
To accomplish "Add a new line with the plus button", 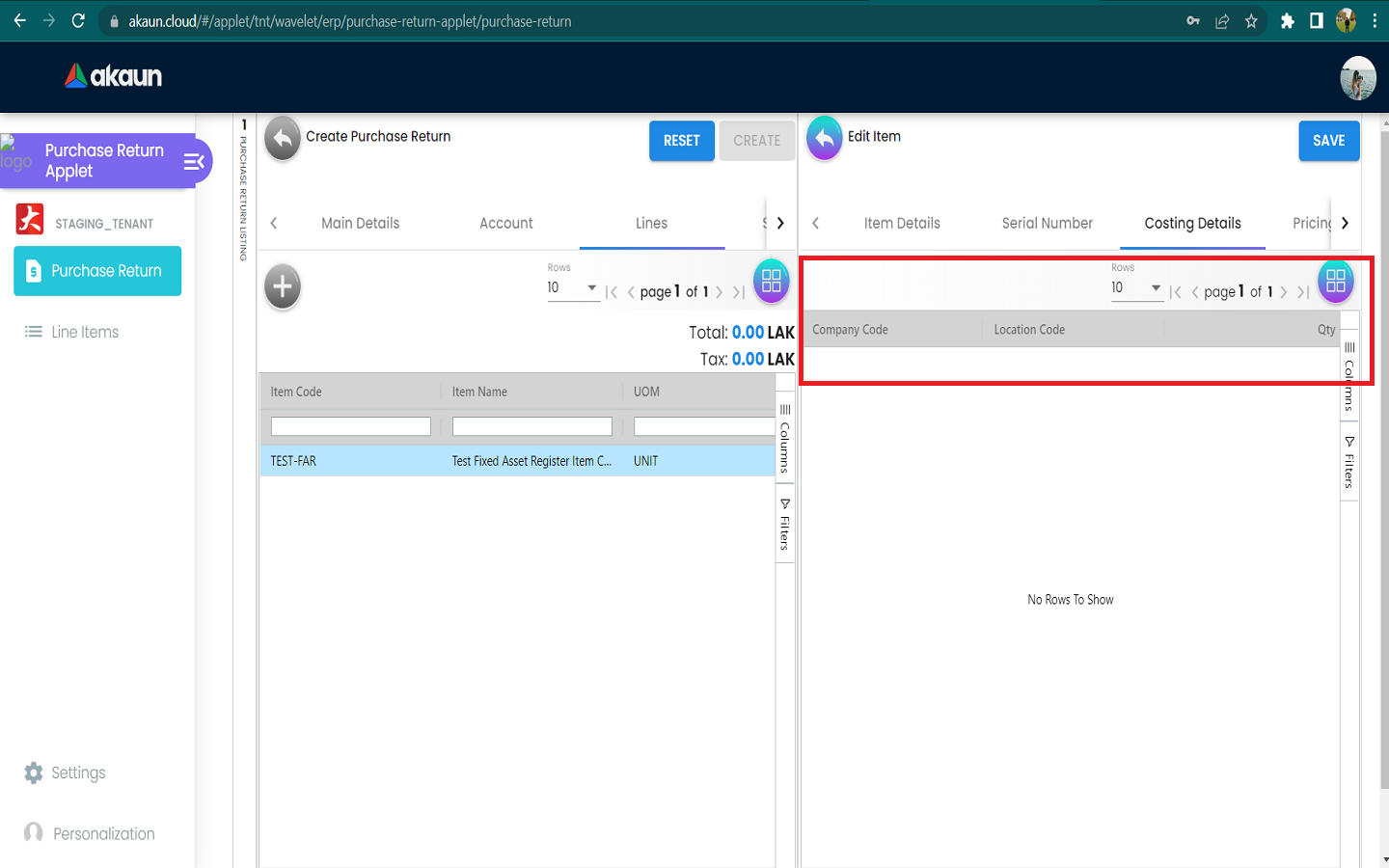I will pos(283,286).
